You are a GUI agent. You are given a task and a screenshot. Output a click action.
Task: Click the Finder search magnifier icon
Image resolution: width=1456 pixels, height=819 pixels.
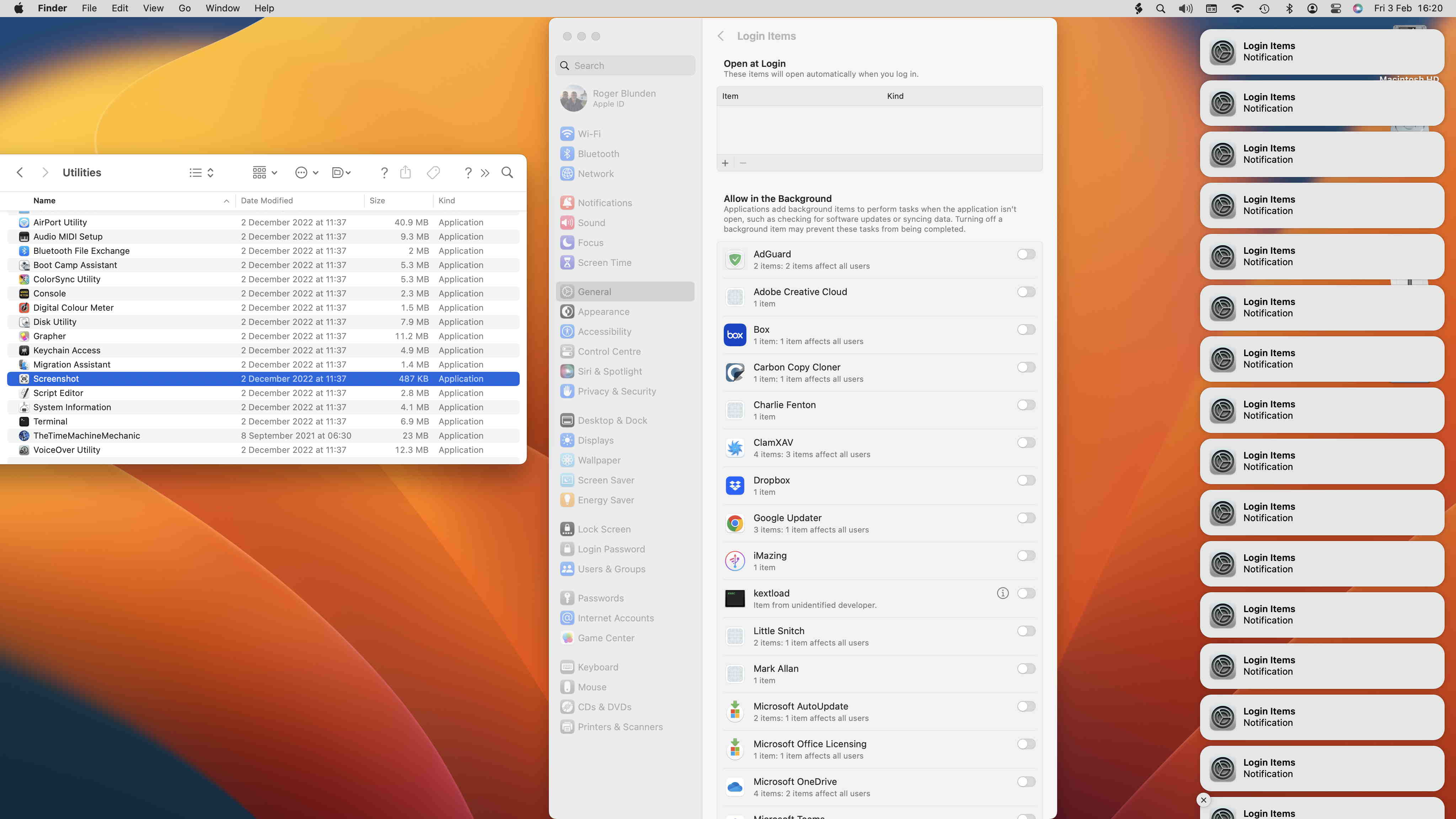(507, 172)
